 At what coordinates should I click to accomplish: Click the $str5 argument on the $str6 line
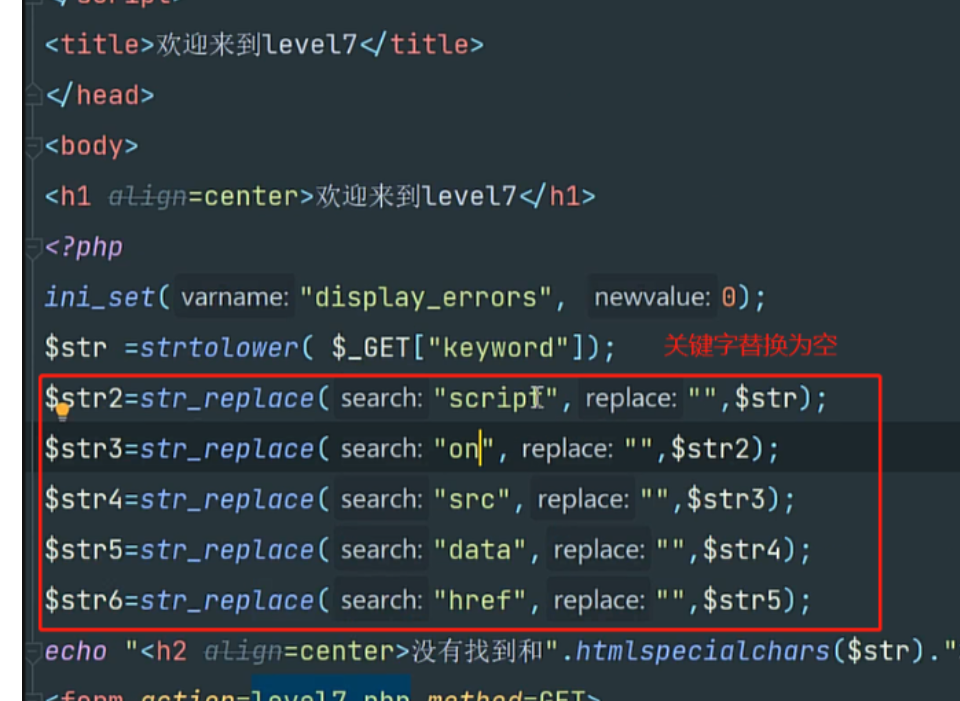tap(741, 601)
